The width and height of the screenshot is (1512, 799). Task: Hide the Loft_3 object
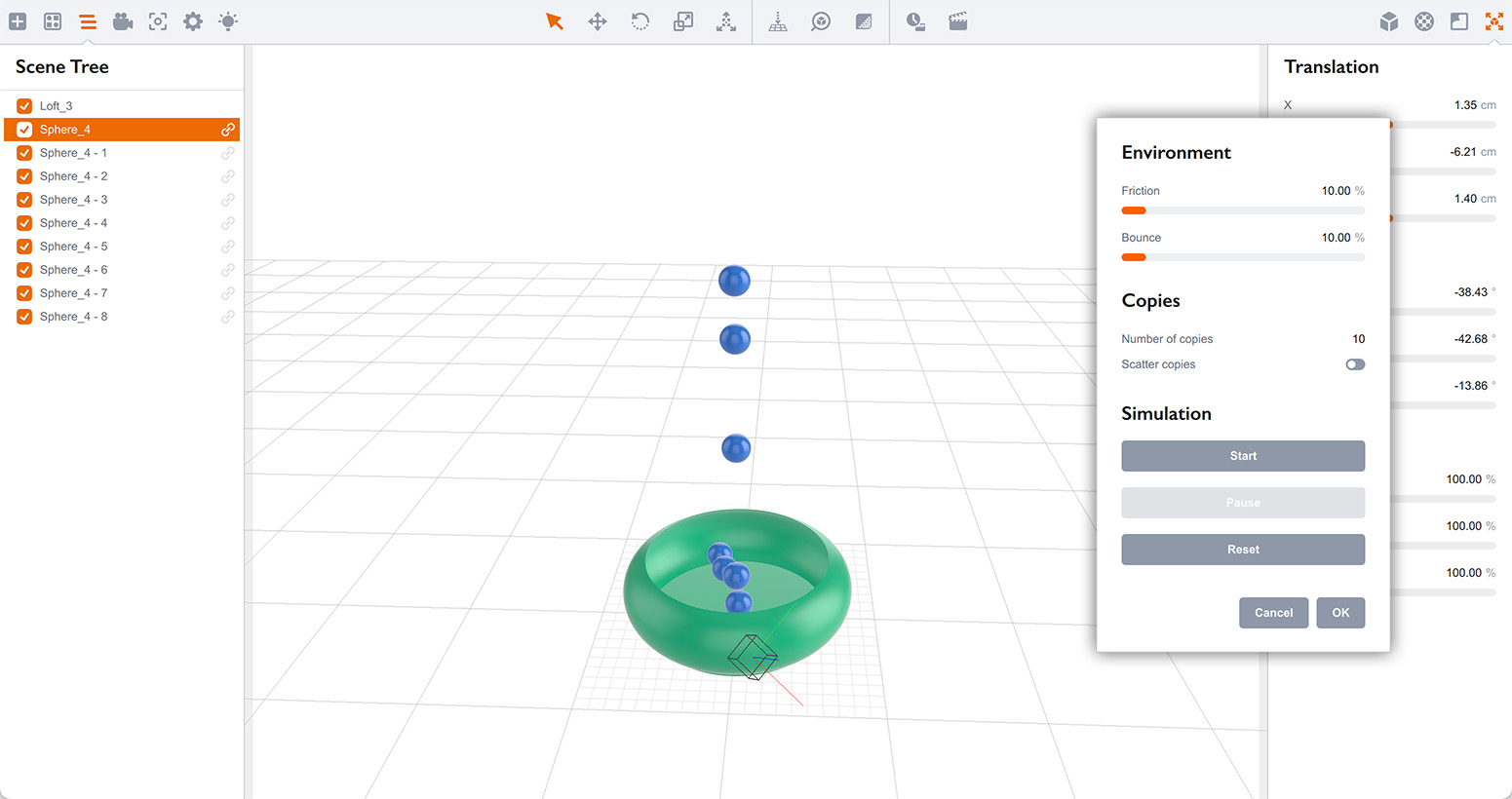point(23,105)
